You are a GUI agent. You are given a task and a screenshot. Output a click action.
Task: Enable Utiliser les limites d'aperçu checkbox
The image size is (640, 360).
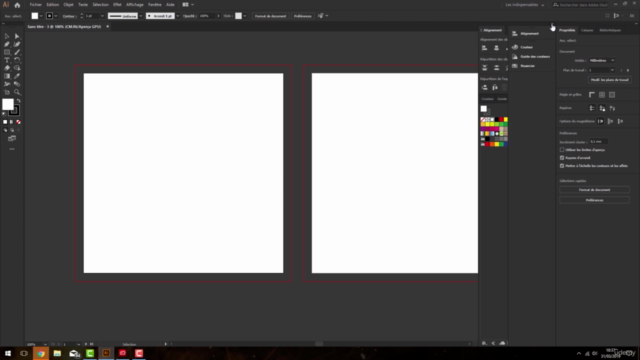point(562,150)
